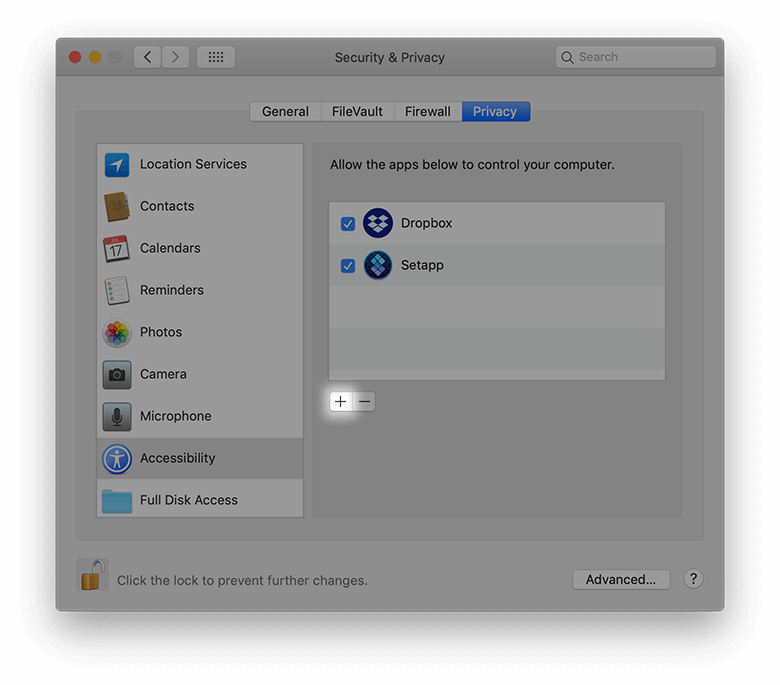Image resolution: width=780 pixels, height=685 pixels.
Task: Open the Advanced… settings button
Action: tap(621, 580)
